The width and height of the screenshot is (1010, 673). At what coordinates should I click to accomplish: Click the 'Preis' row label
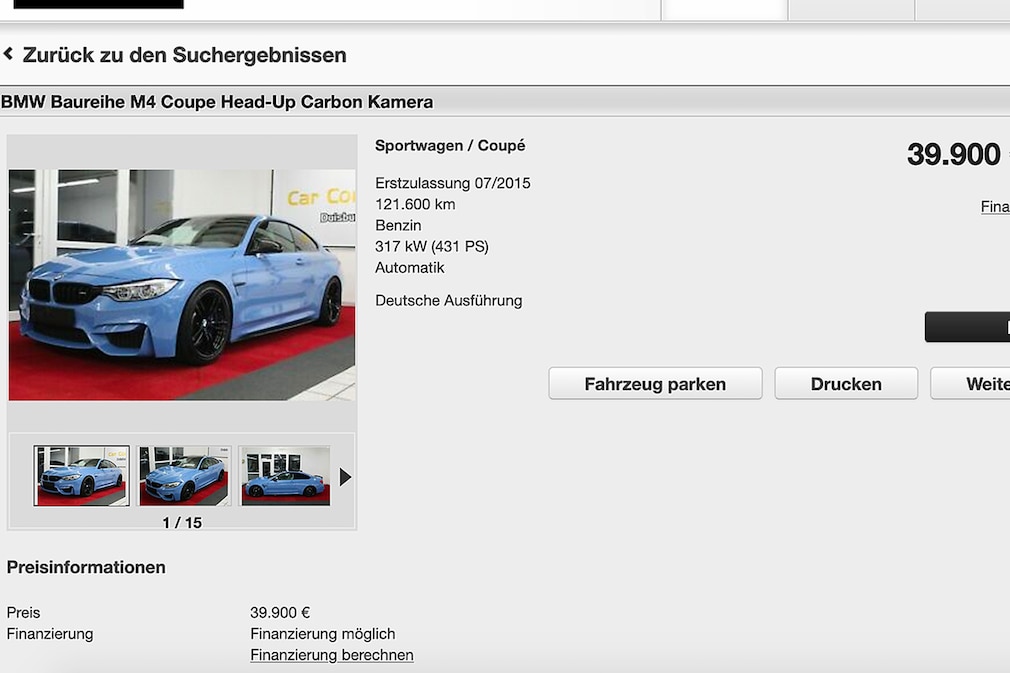[23, 612]
